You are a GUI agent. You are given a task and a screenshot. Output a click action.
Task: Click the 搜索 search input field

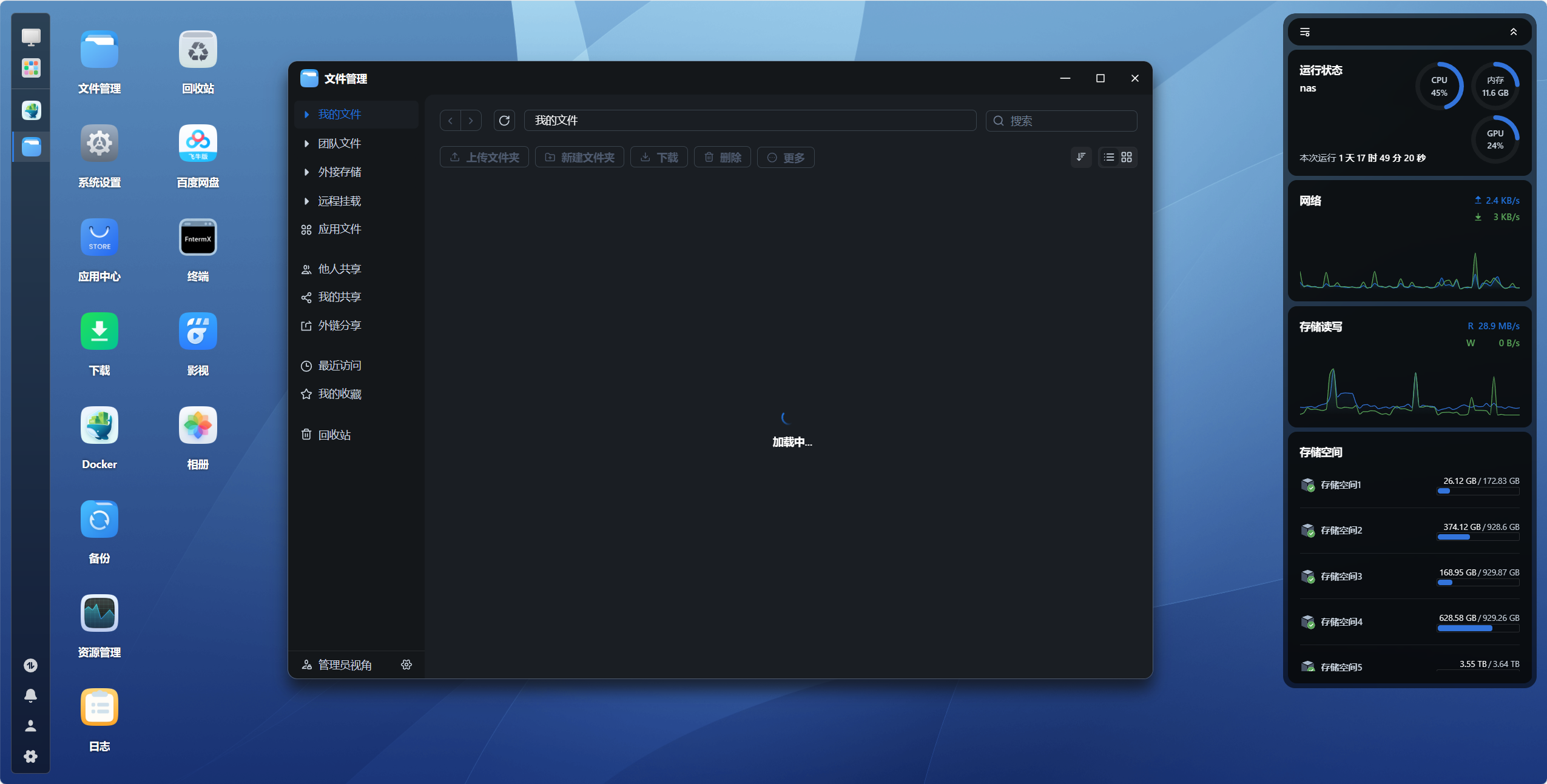click(1068, 121)
